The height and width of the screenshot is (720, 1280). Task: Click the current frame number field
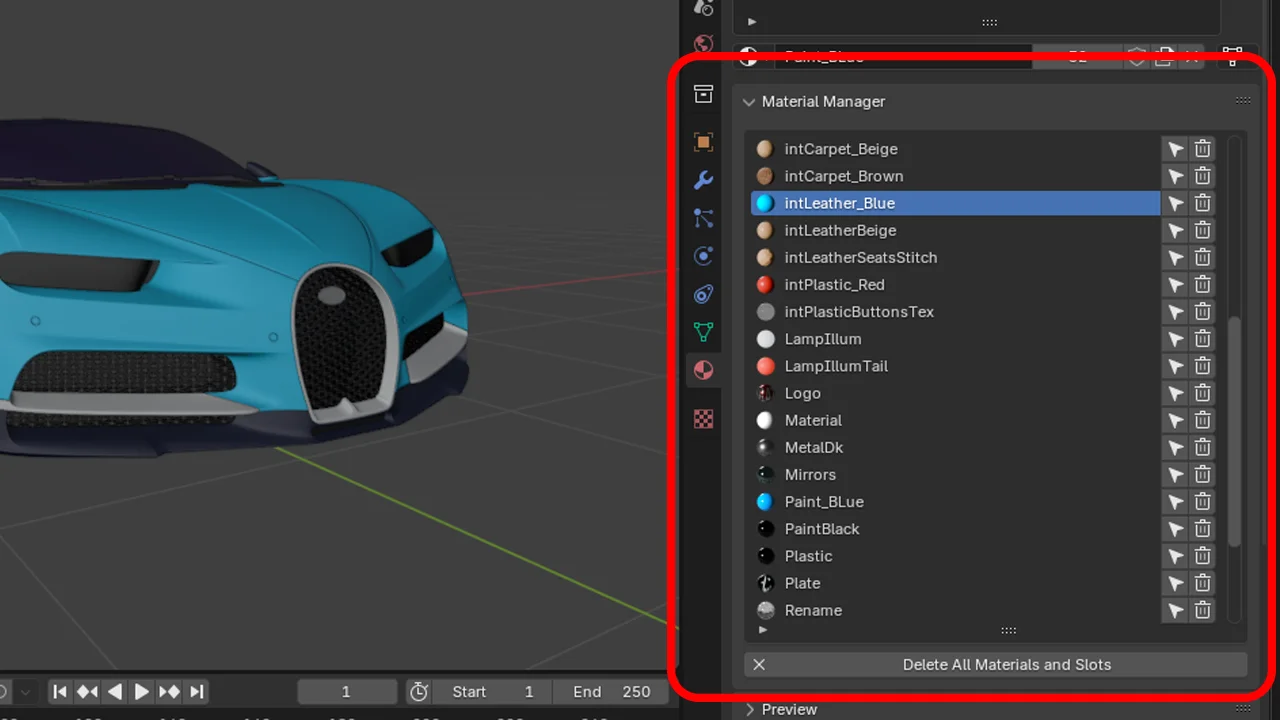pyautogui.click(x=346, y=692)
